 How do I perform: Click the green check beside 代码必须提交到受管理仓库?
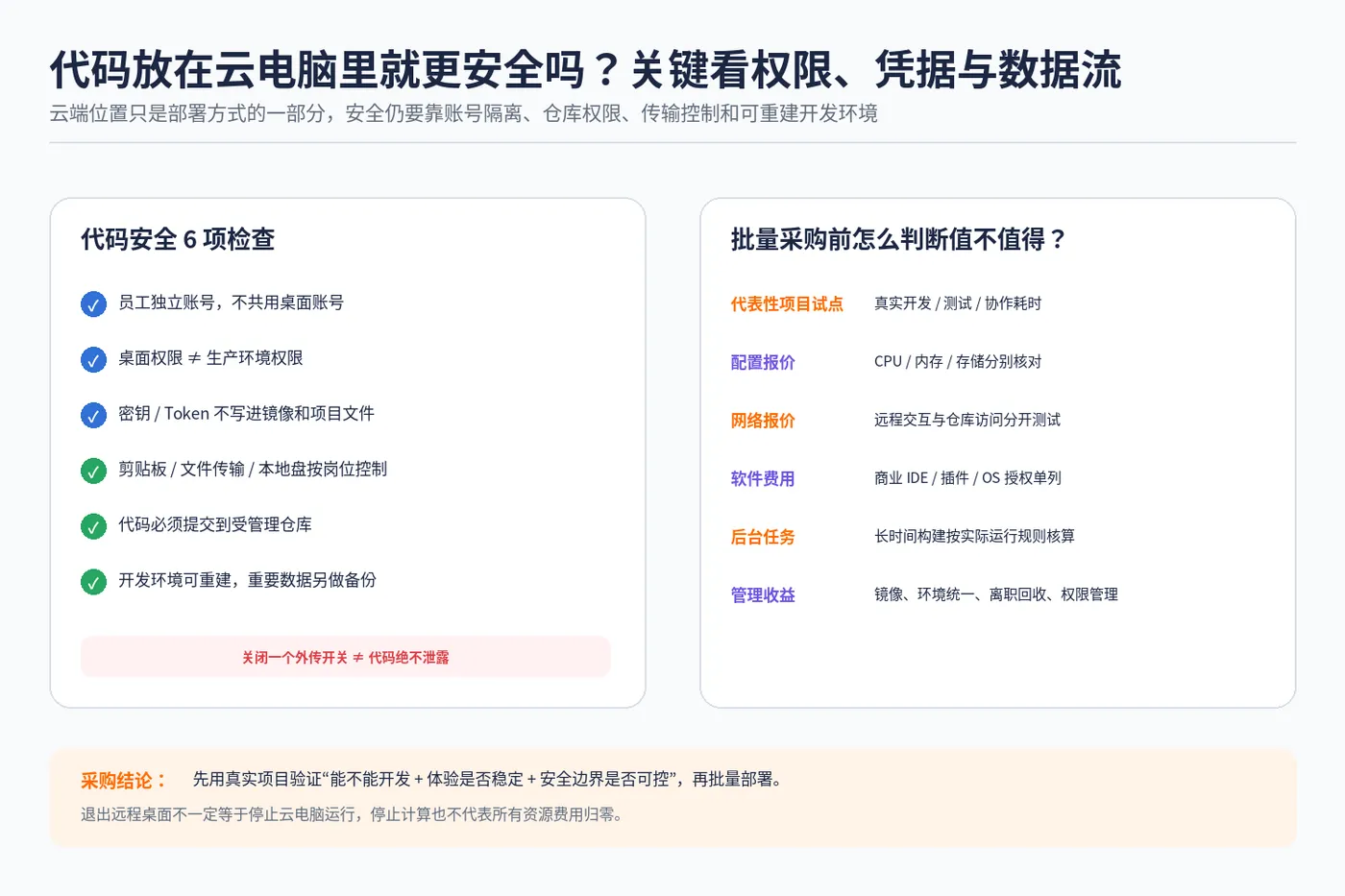coord(93,526)
